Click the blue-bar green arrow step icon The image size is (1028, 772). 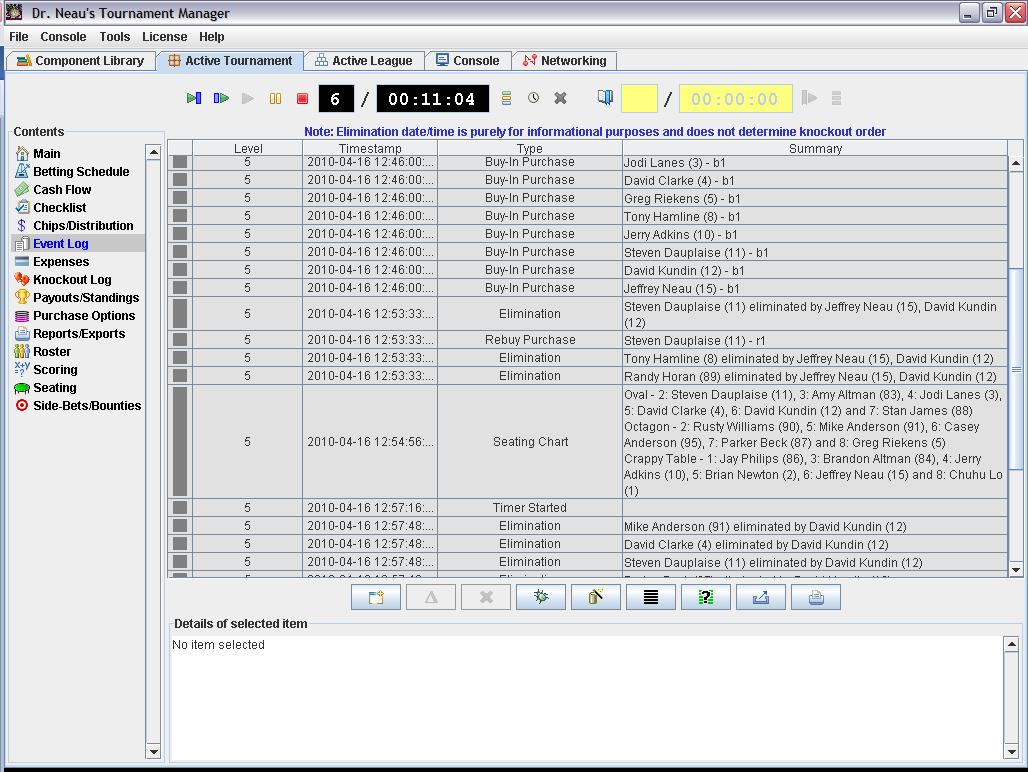click(221, 98)
